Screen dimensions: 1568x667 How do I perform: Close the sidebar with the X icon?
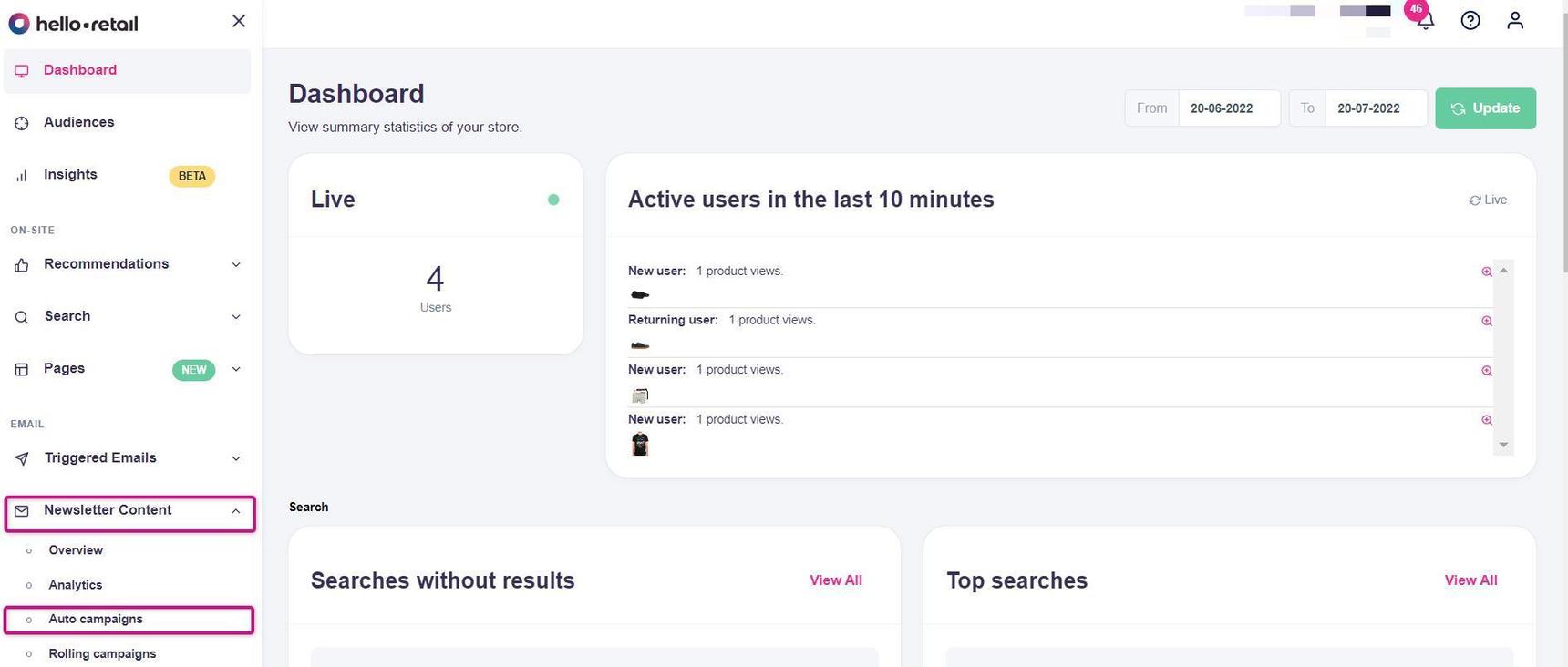pyautogui.click(x=239, y=21)
